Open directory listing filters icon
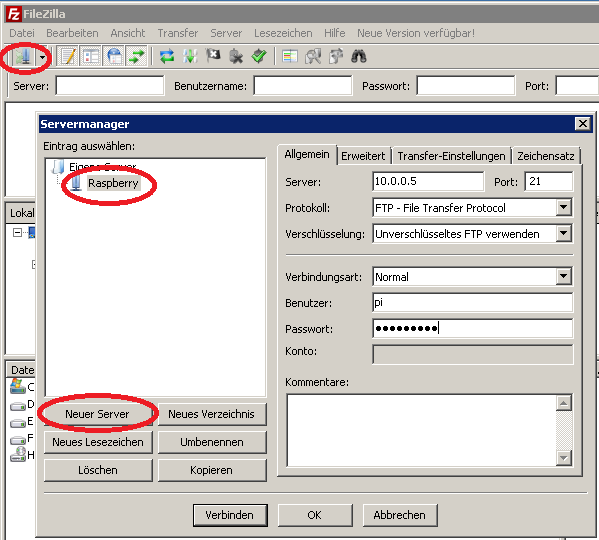599x540 pixels. tap(290, 57)
